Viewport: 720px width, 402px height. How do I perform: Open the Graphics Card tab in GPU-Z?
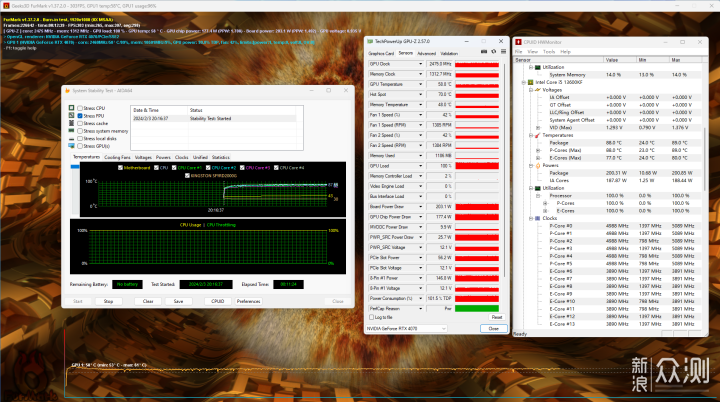(x=381, y=53)
